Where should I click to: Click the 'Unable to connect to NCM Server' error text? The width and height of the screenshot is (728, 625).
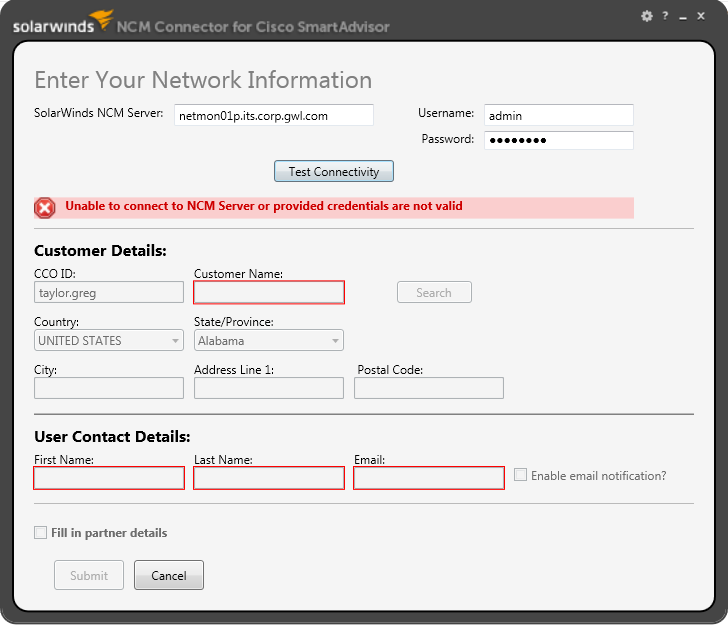coord(264,206)
